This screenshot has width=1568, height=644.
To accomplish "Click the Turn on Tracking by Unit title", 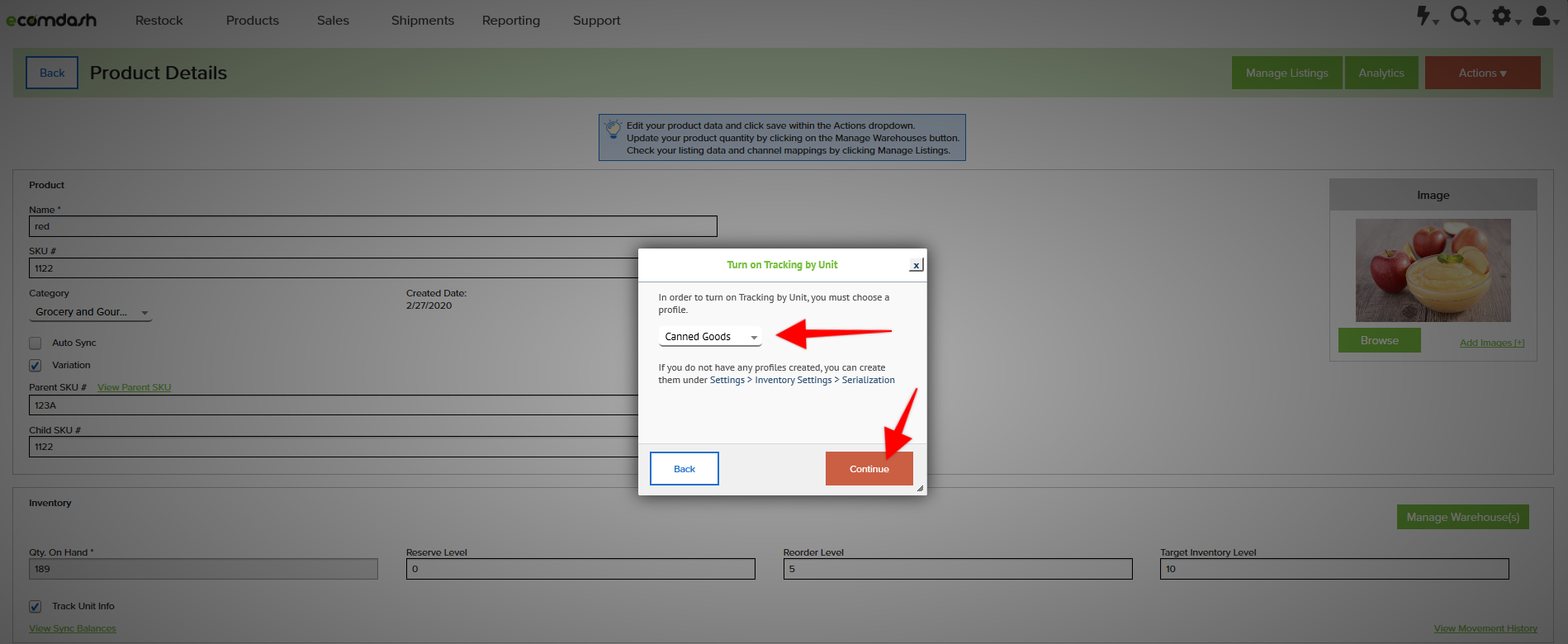I will coord(782,265).
